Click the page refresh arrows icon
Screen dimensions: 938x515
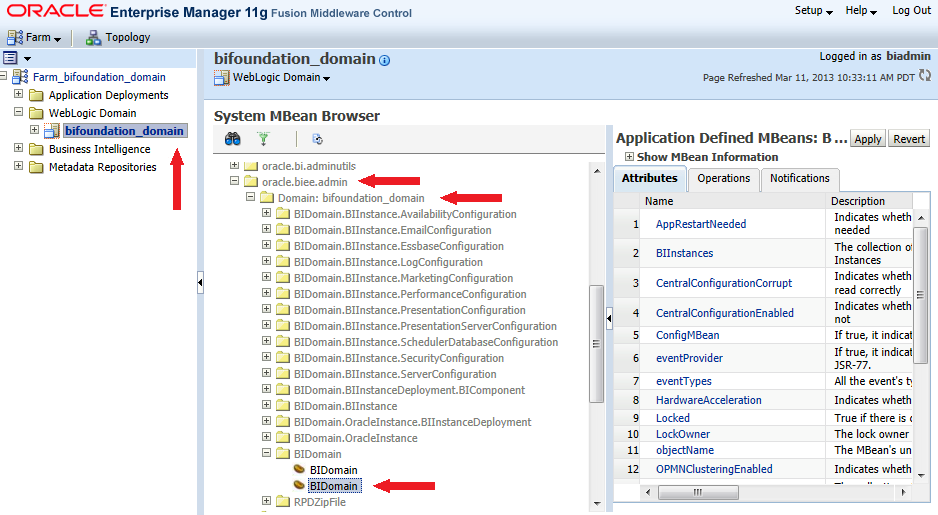tap(925, 75)
